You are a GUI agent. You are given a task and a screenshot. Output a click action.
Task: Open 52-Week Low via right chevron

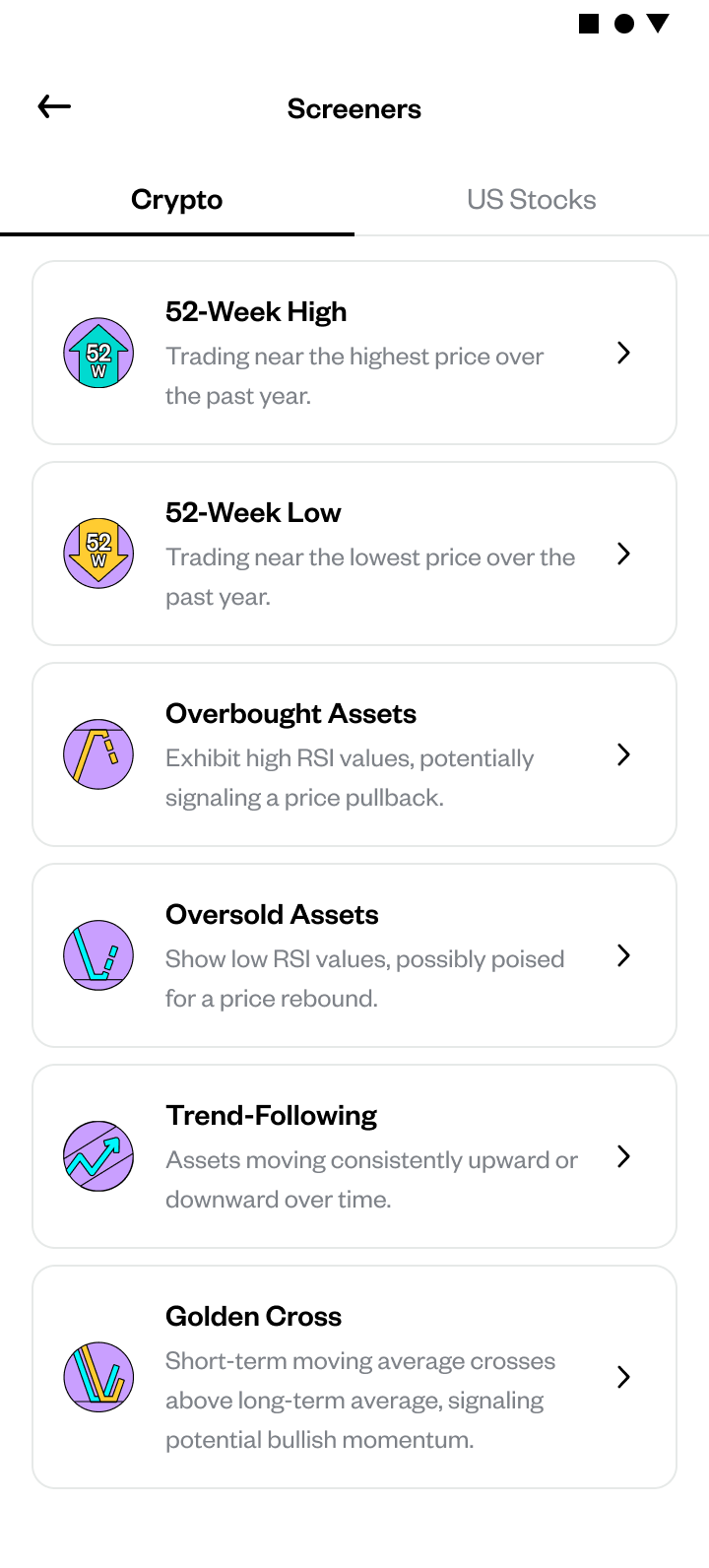tap(623, 554)
